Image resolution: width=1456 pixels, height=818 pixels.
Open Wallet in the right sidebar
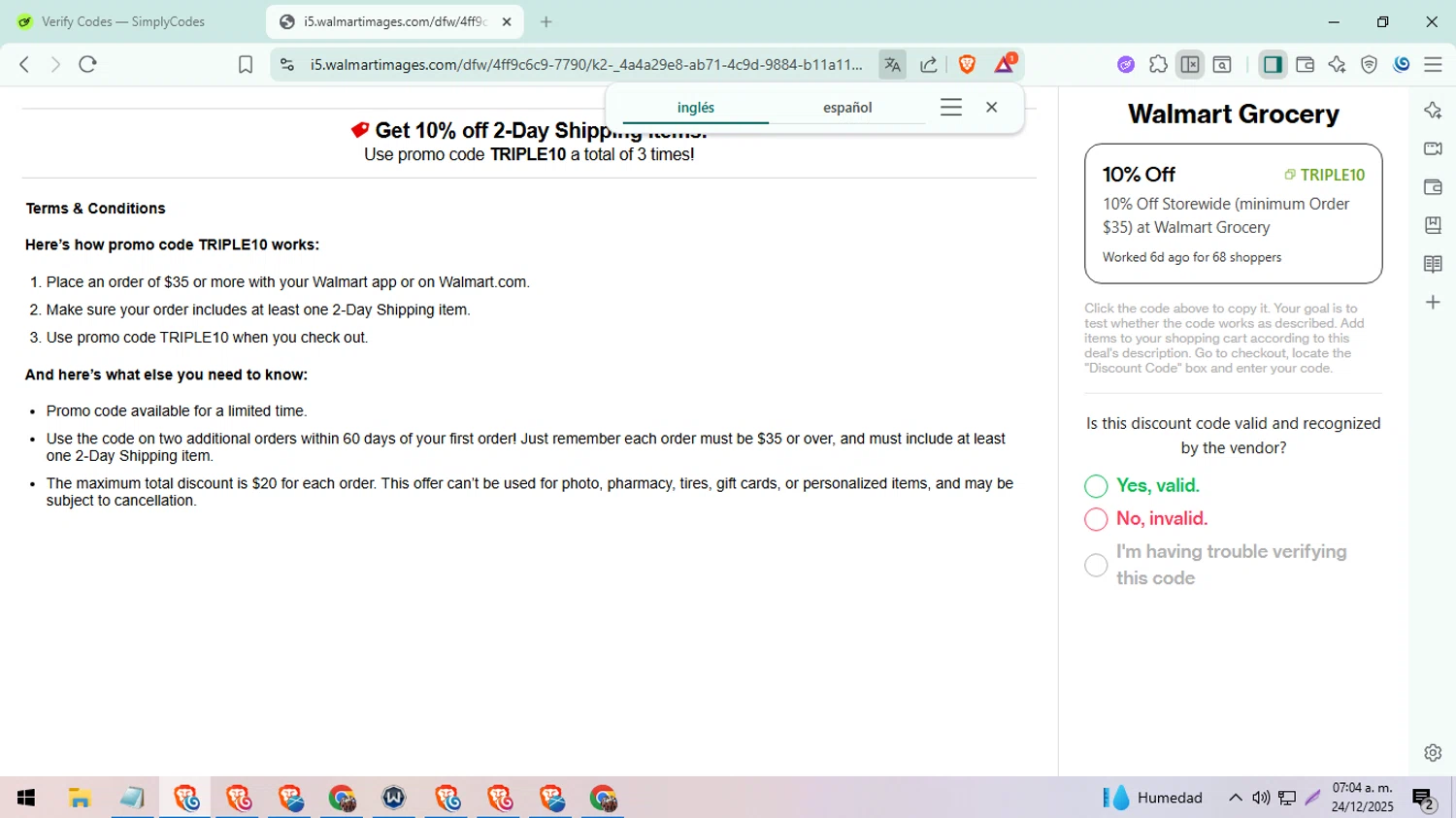pos(1433,187)
